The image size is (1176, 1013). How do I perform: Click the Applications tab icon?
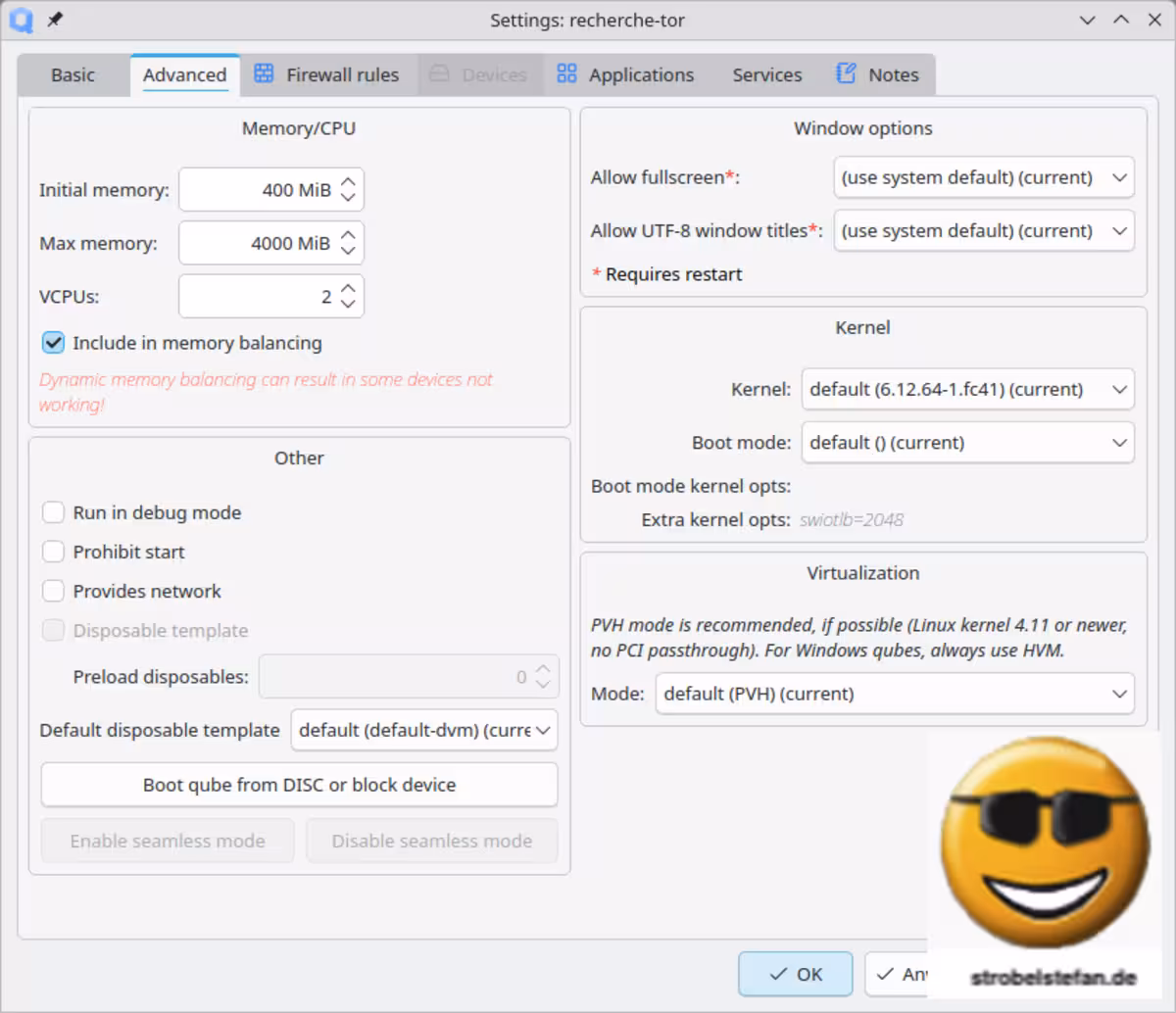(566, 73)
